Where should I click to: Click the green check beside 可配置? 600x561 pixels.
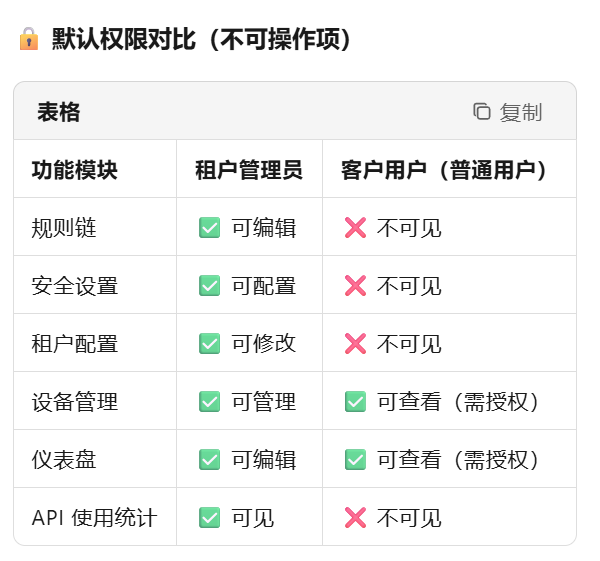point(210,285)
